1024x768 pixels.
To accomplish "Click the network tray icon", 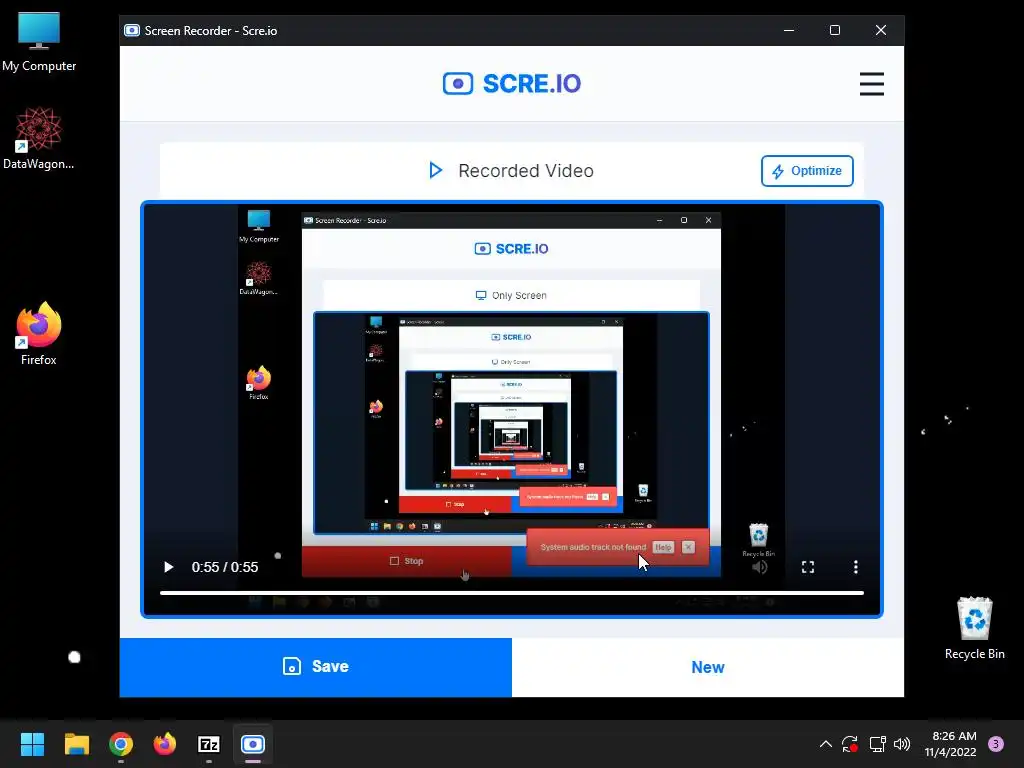I will tap(877, 744).
